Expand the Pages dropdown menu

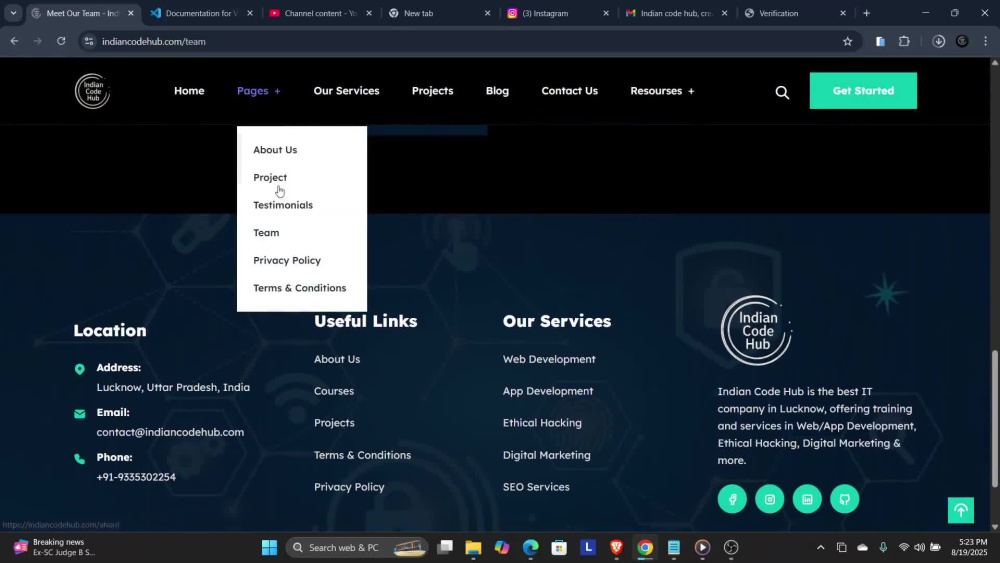coord(258,91)
